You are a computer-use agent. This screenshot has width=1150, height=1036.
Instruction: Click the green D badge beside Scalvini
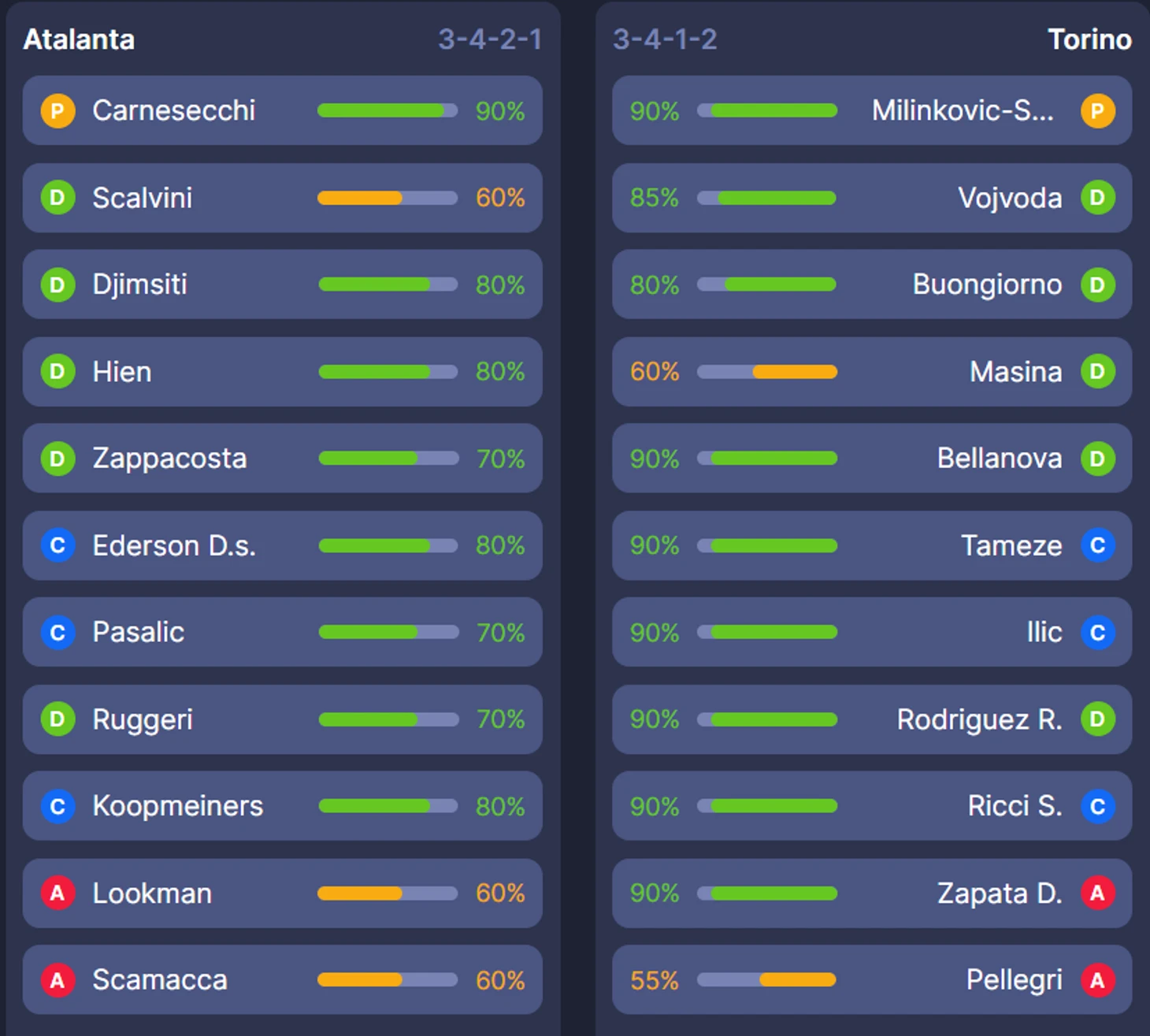click(57, 197)
